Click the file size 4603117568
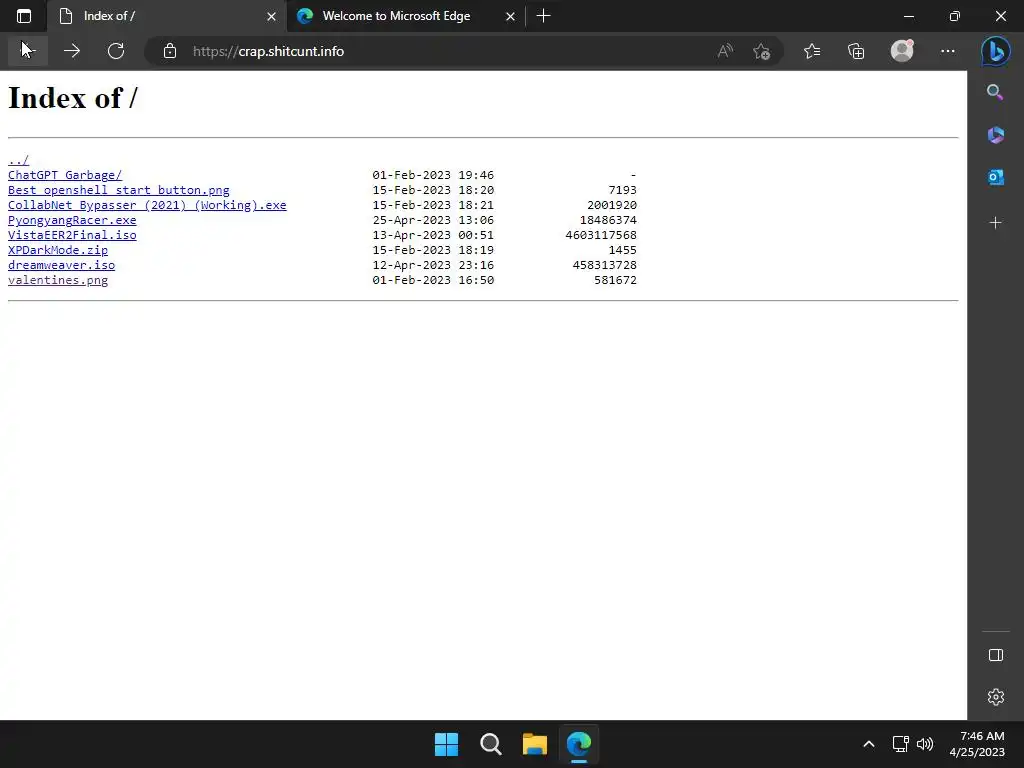 (601, 235)
